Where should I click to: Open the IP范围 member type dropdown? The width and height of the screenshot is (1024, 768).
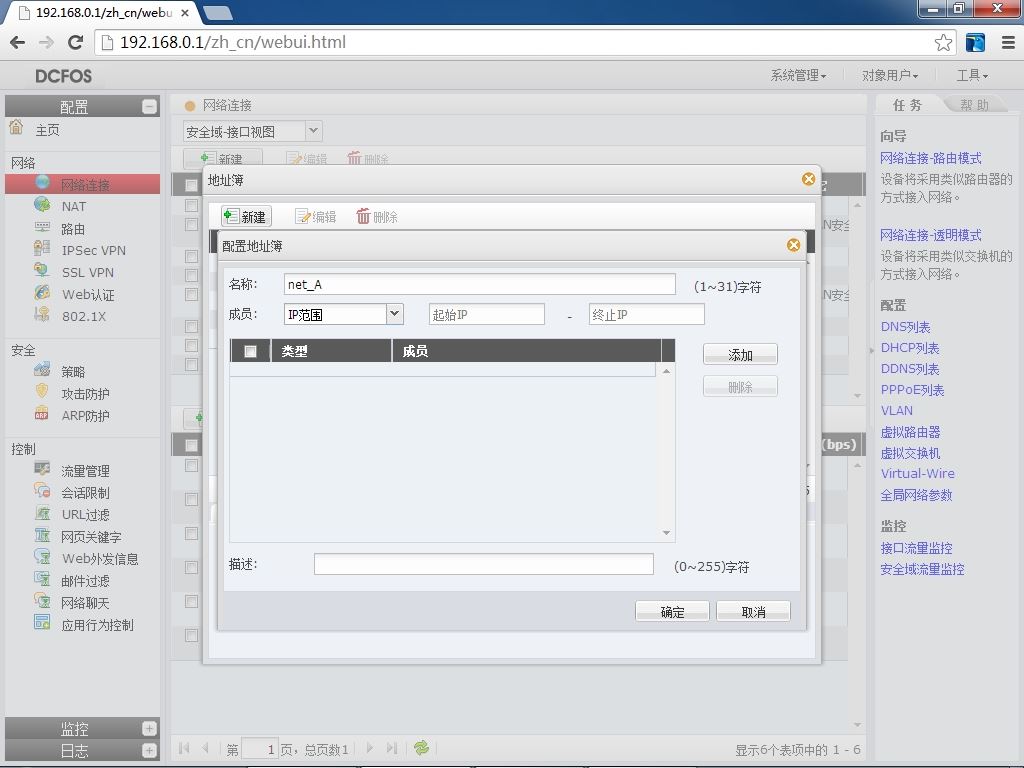point(394,314)
